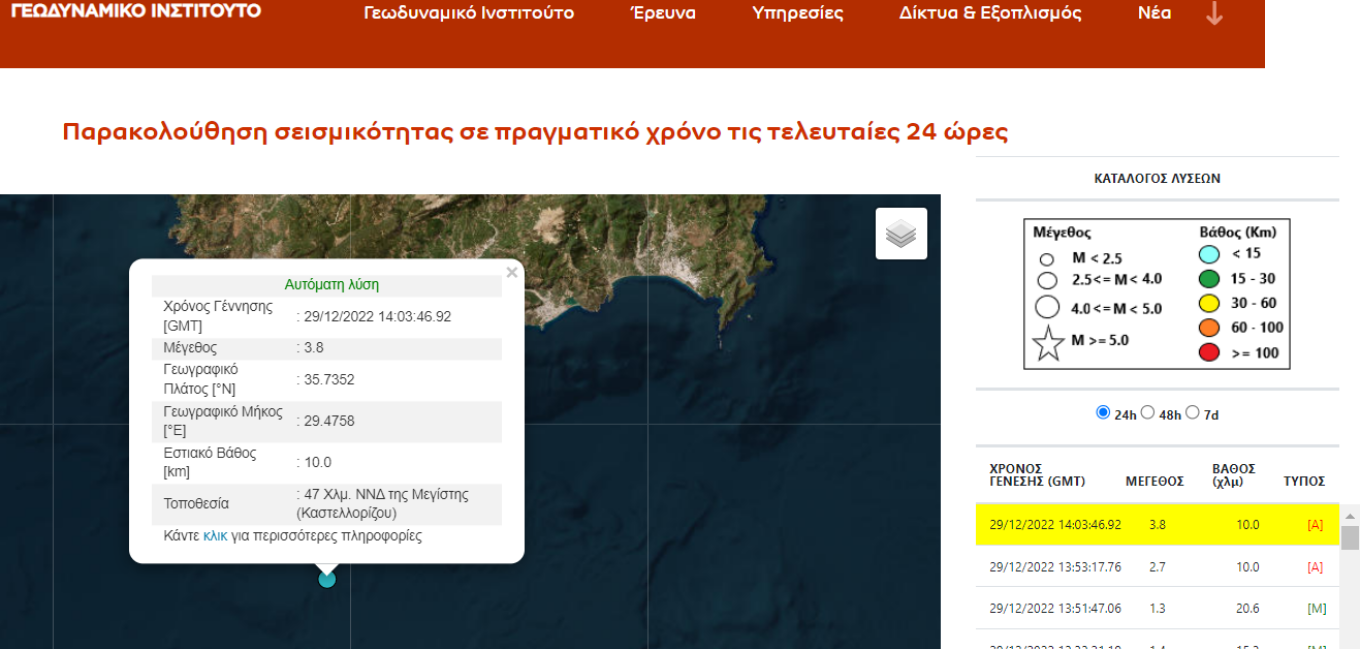
Task: Expand the Υπηρεσίες menu
Action: pos(797,14)
